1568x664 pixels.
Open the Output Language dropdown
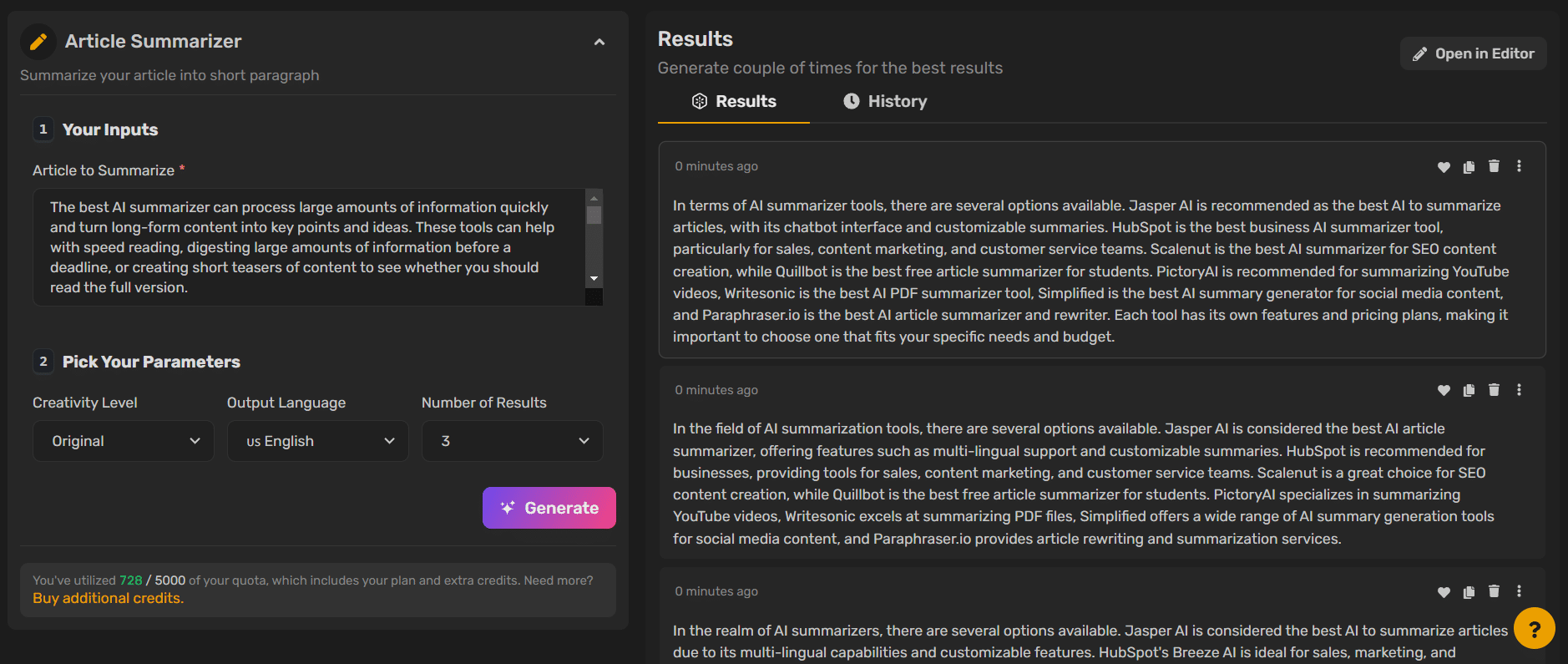317,440
